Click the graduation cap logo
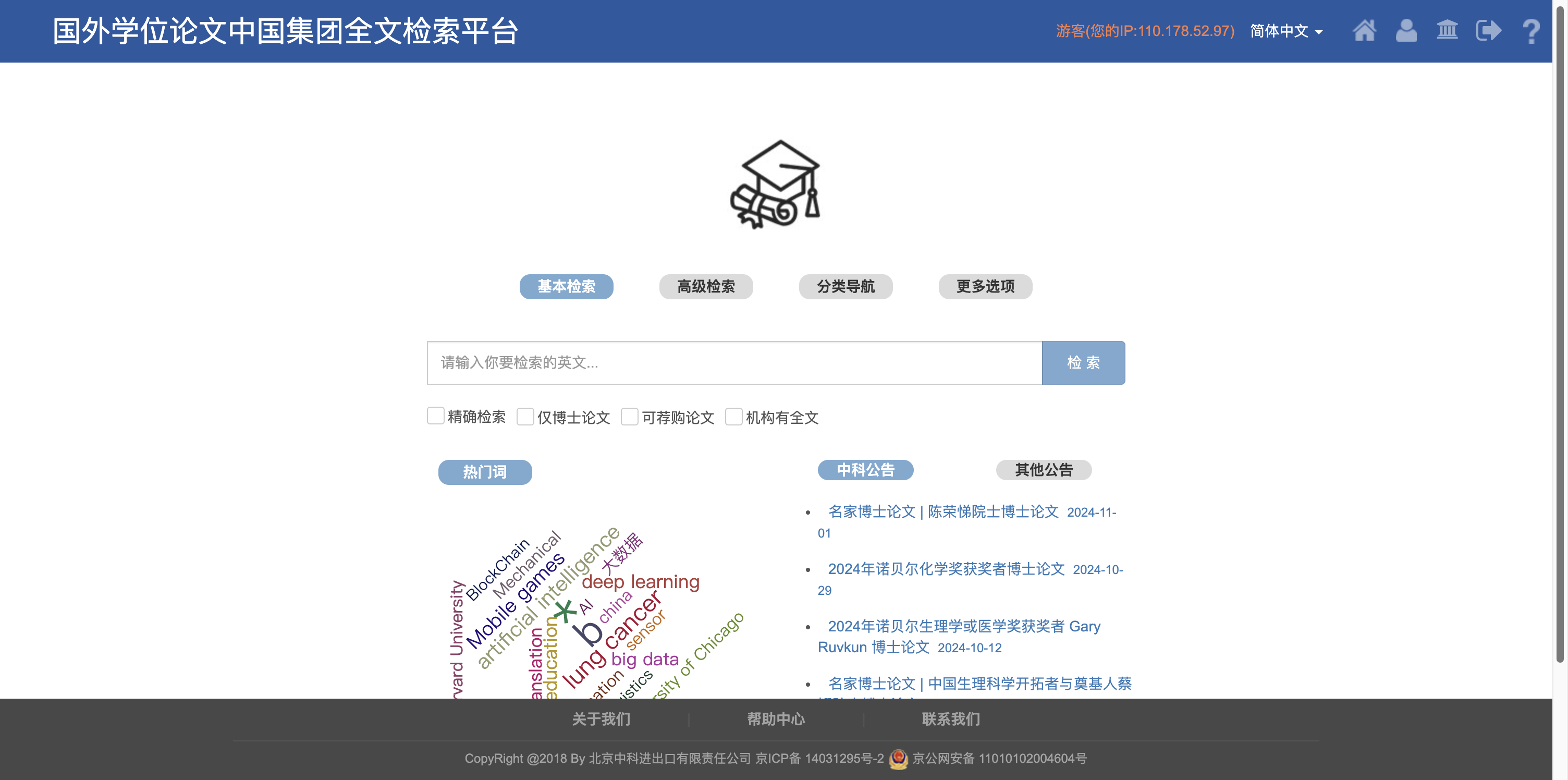Viewport: 1568px width, 780px height. (776, 185)
